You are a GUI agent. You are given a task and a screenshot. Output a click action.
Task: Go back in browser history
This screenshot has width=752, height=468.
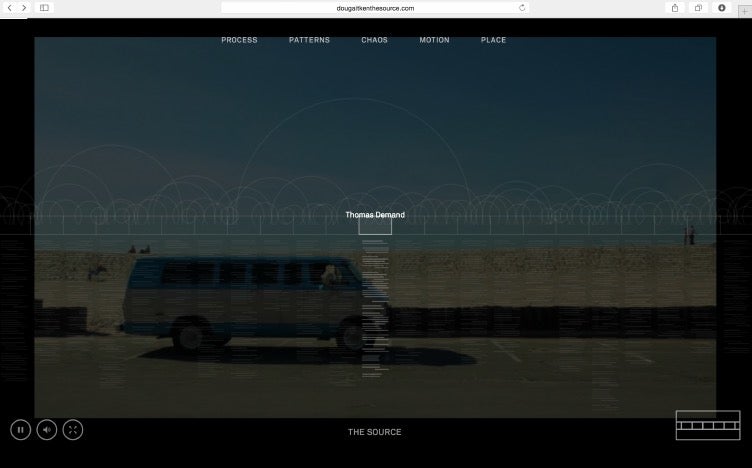pyautogui.click(x=10, y=8)
